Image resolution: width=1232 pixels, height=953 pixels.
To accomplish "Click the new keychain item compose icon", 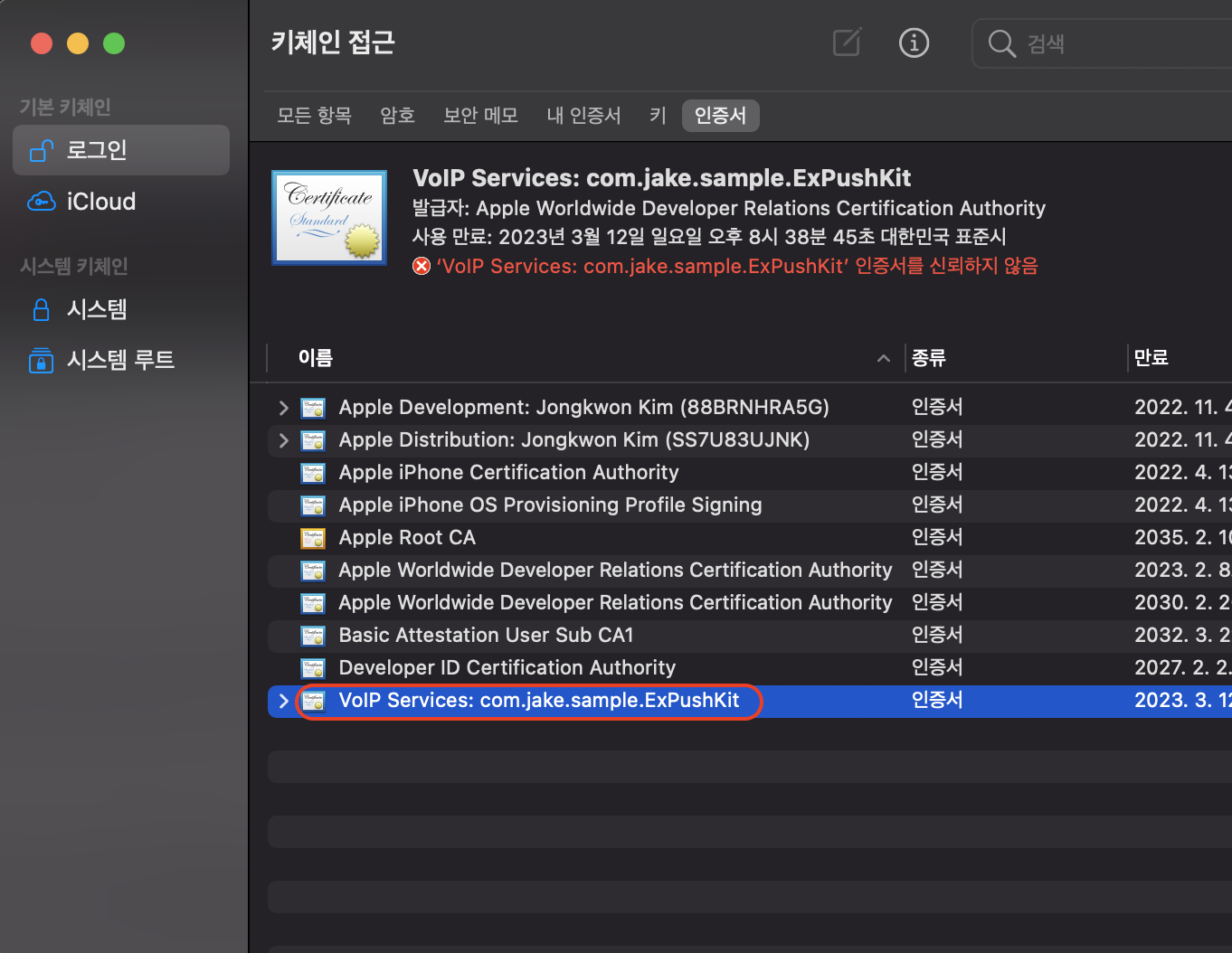I will 847,42.
